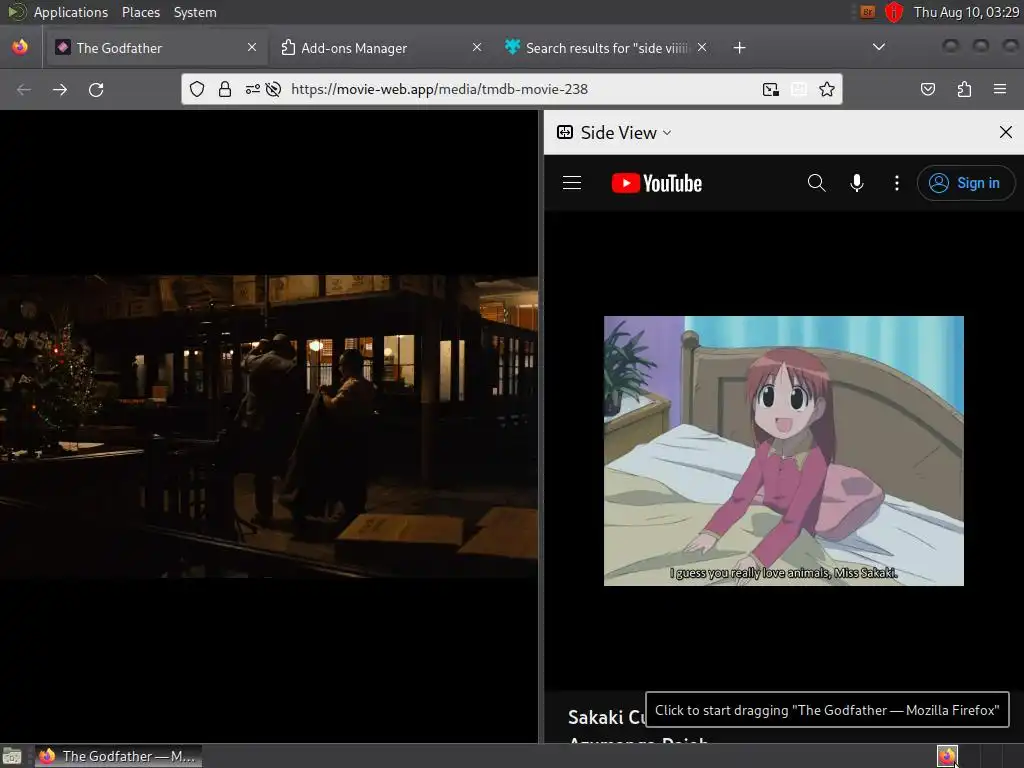Click the red shield tray icon
The image size is (1024, 768).
pyautogui.click(x=893, y=12)
